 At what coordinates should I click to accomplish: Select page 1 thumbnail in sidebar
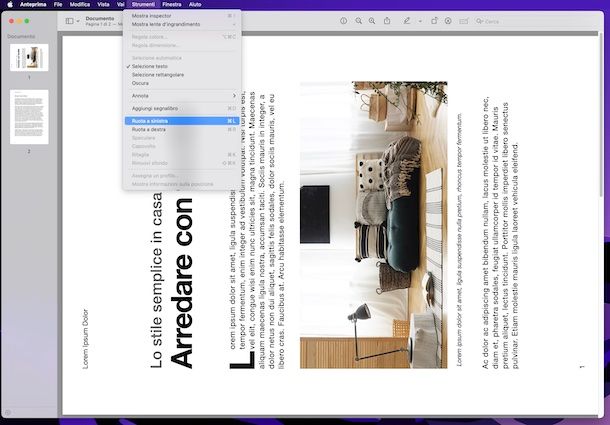tap(29, 58)
